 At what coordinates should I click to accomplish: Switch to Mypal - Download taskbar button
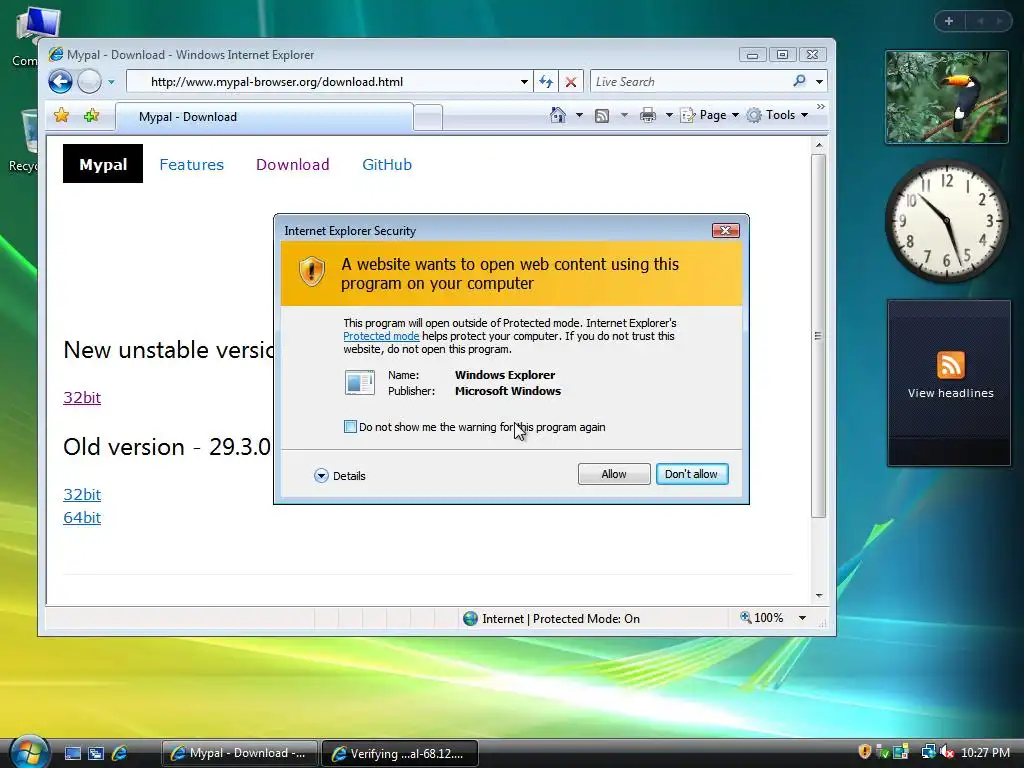(240, 753)
